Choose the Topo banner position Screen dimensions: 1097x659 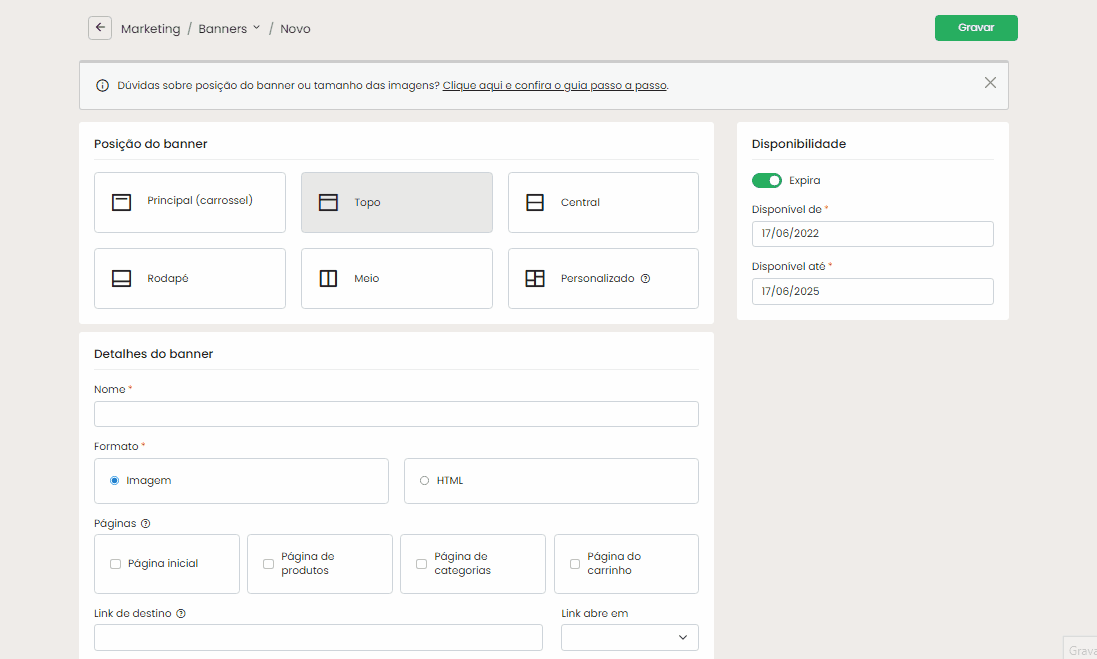point(397,202)
